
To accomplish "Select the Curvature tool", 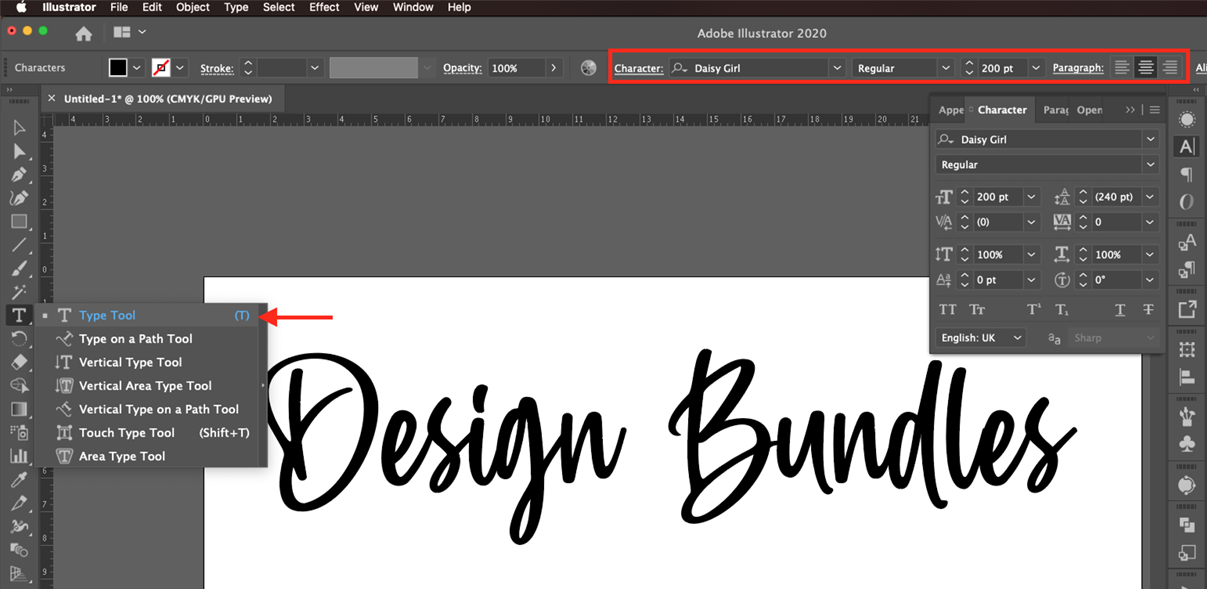I will click(19, 198).
